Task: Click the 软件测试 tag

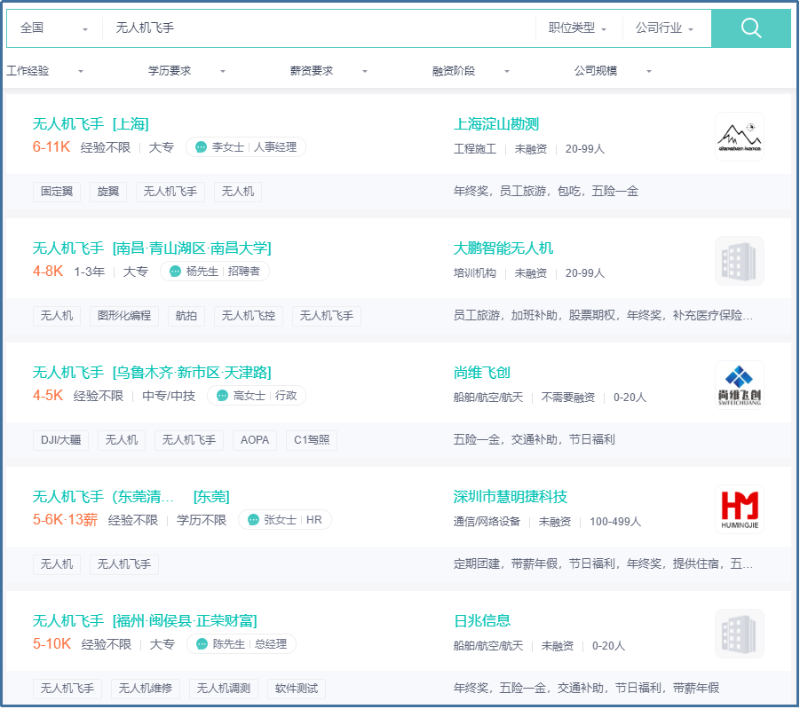Action: [296, 689]
